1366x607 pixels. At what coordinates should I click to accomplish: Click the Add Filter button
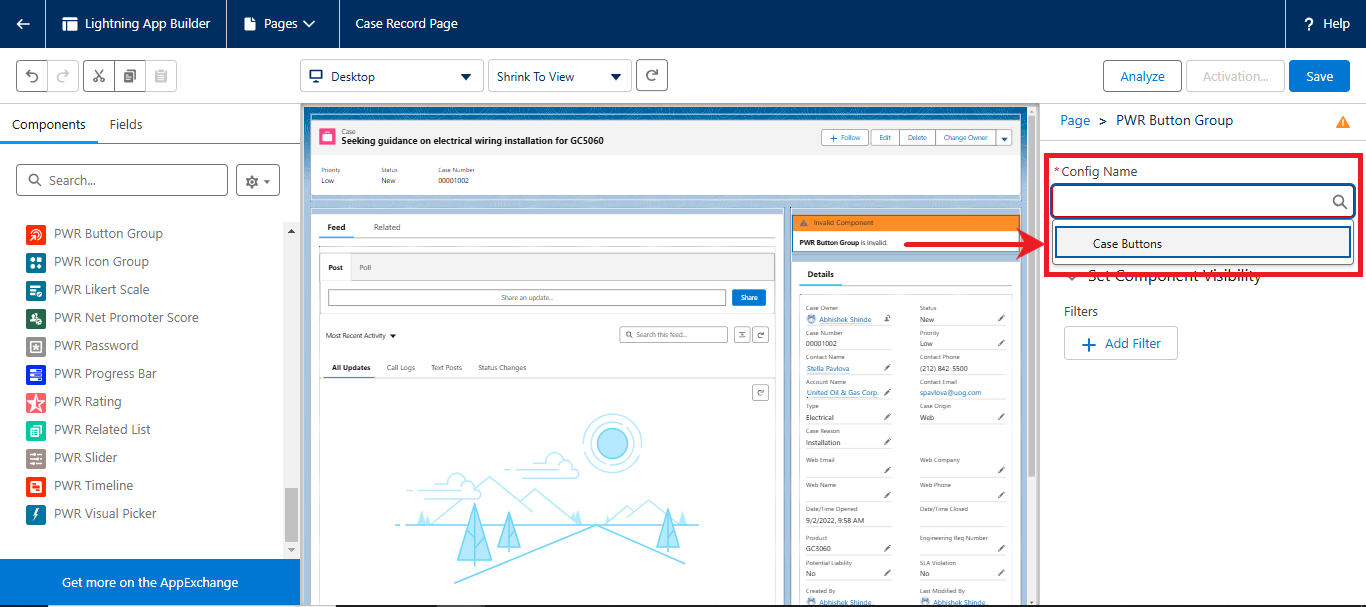pos(1121,343)
